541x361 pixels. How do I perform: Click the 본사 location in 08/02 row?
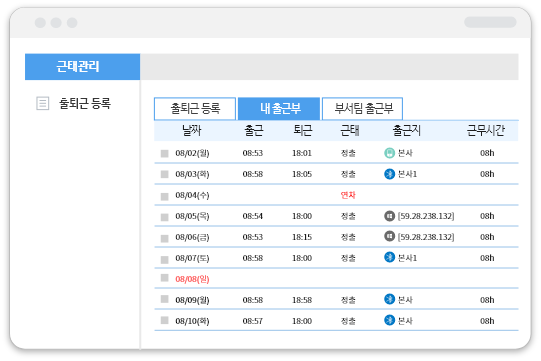tap(405, 153)
